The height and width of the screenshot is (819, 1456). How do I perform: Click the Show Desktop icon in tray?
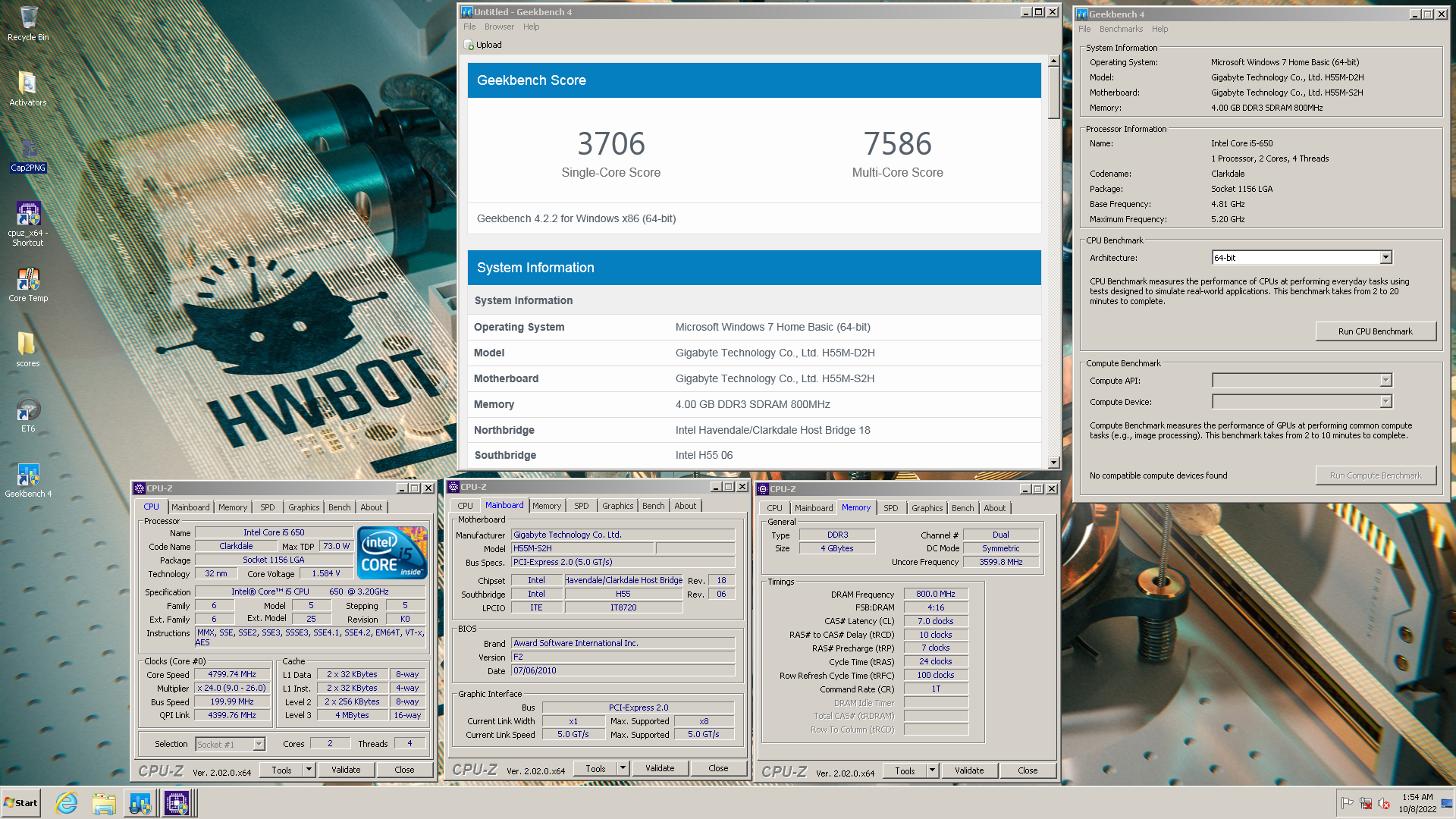(x=1448, y=803)
